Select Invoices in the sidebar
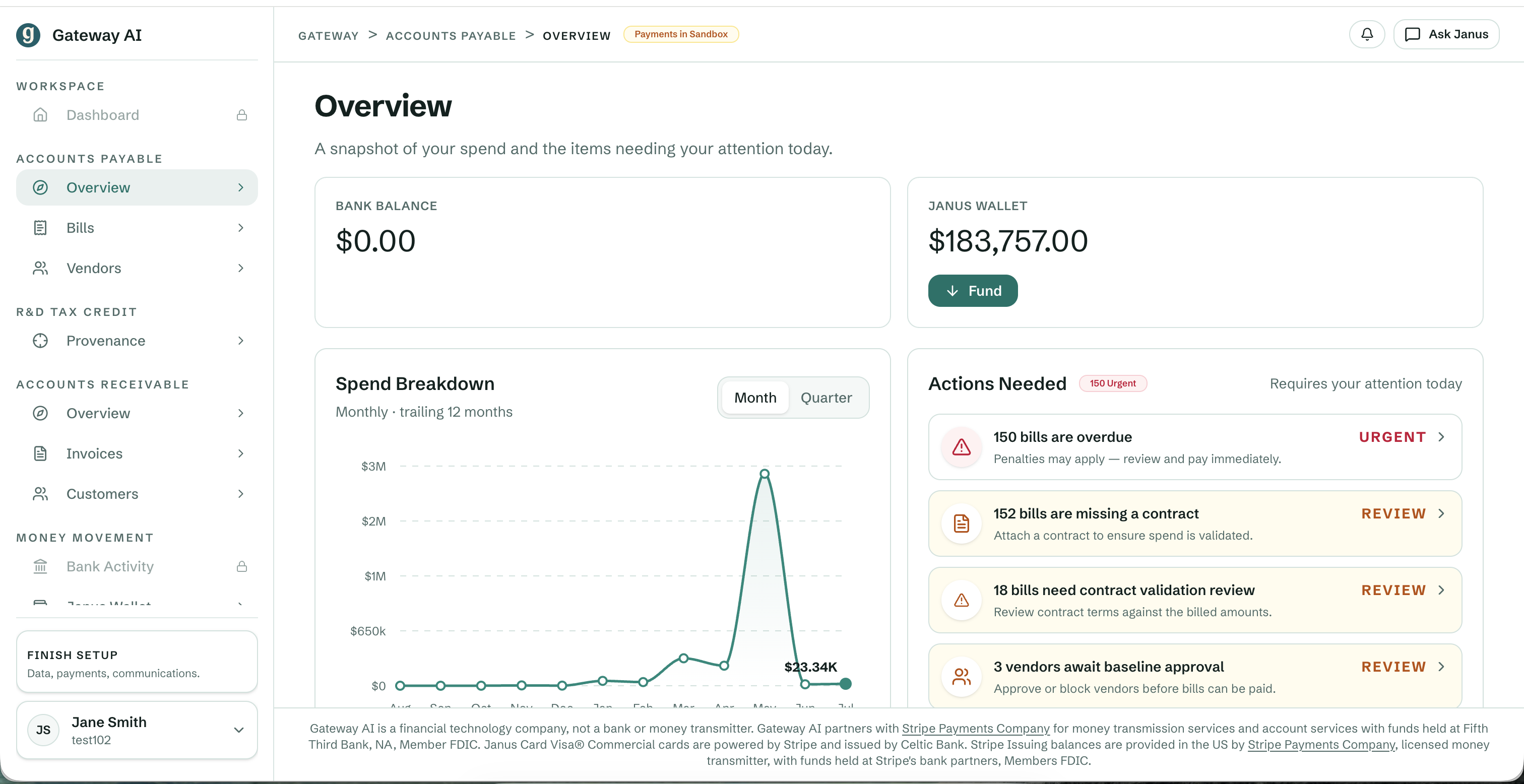1524x784 pixels. 137,454
